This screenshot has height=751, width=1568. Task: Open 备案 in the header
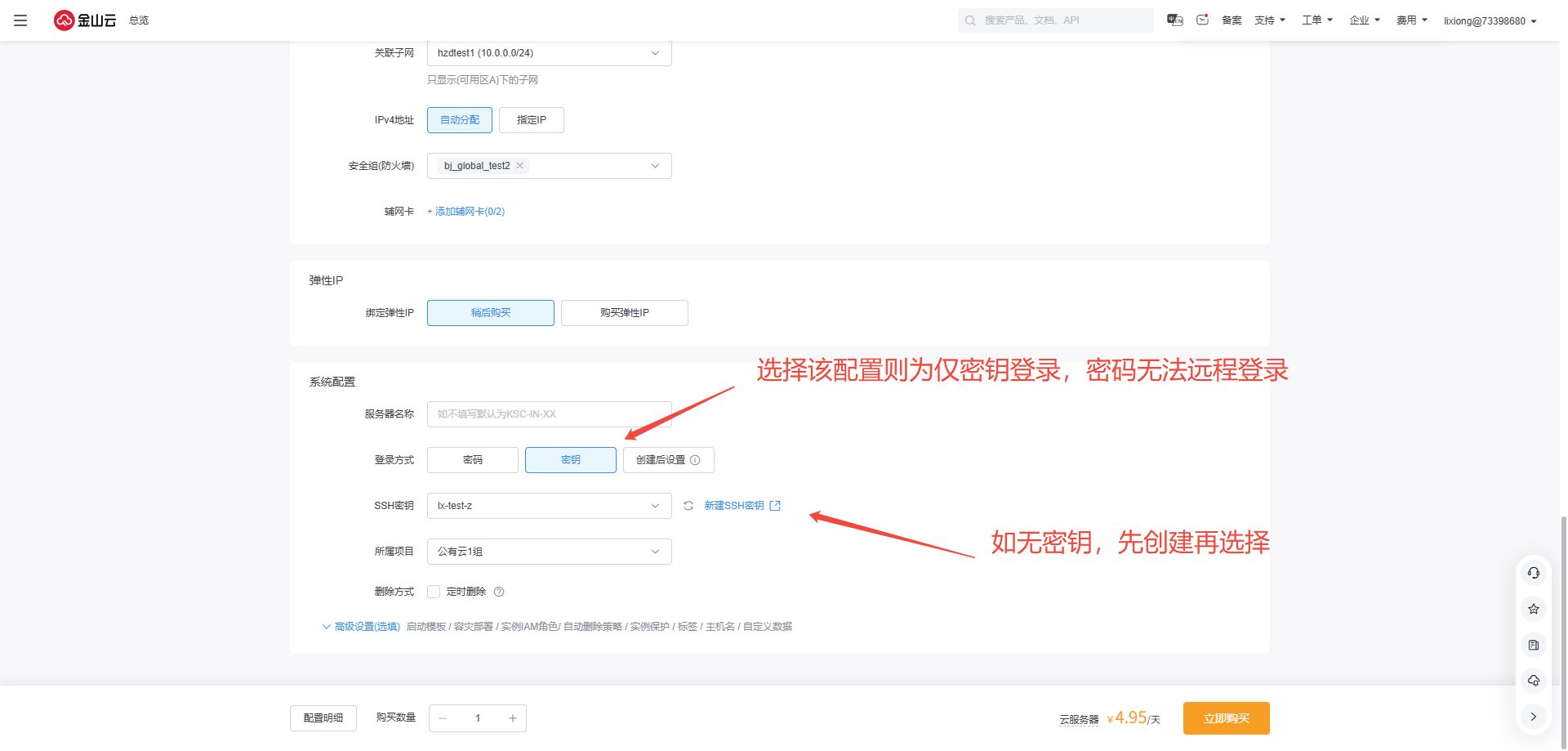pos(1232,20)
